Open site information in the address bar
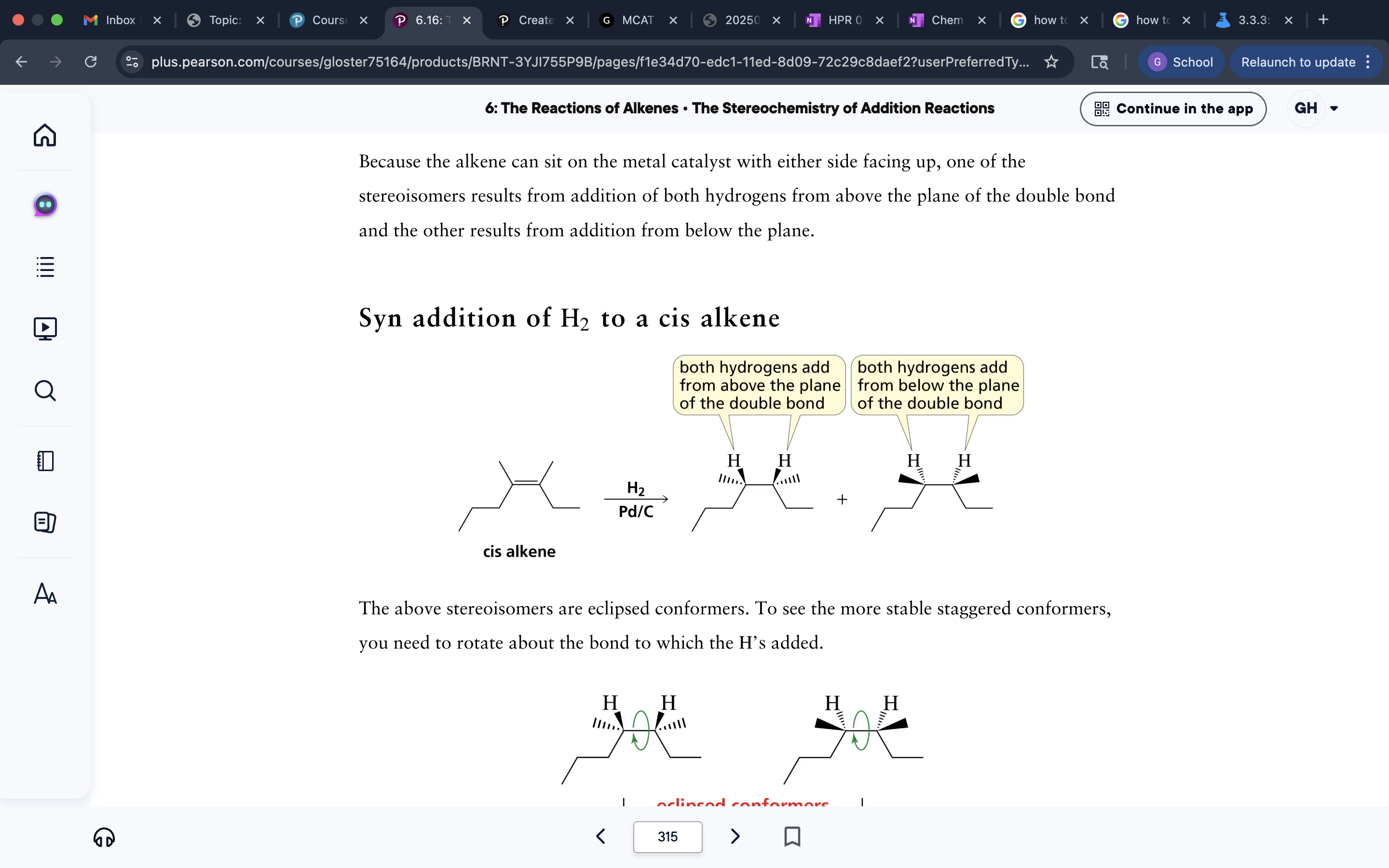 point(132,61)
